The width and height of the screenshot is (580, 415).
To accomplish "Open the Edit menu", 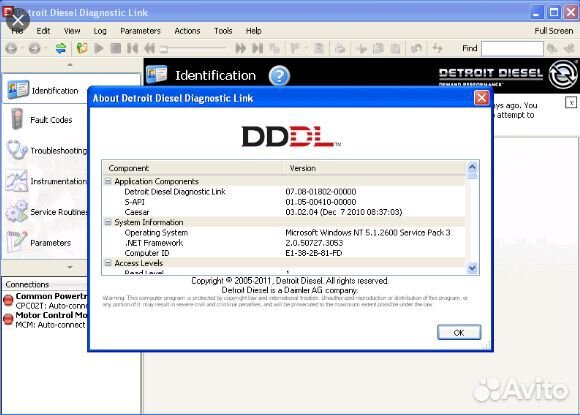I will [x=43, y=31].
